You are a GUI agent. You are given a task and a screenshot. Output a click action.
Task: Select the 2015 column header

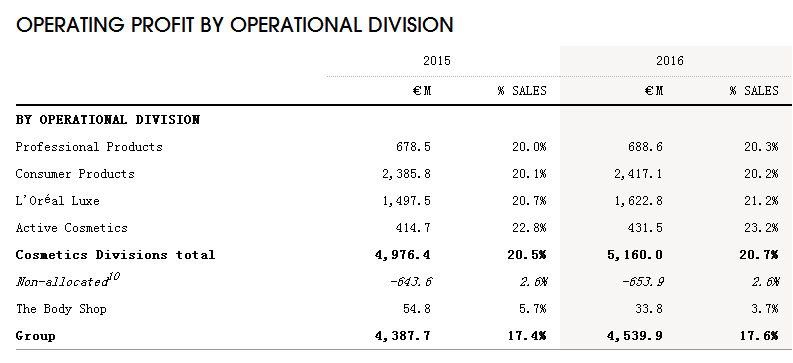pyautogui.click(x=437, y=61)
